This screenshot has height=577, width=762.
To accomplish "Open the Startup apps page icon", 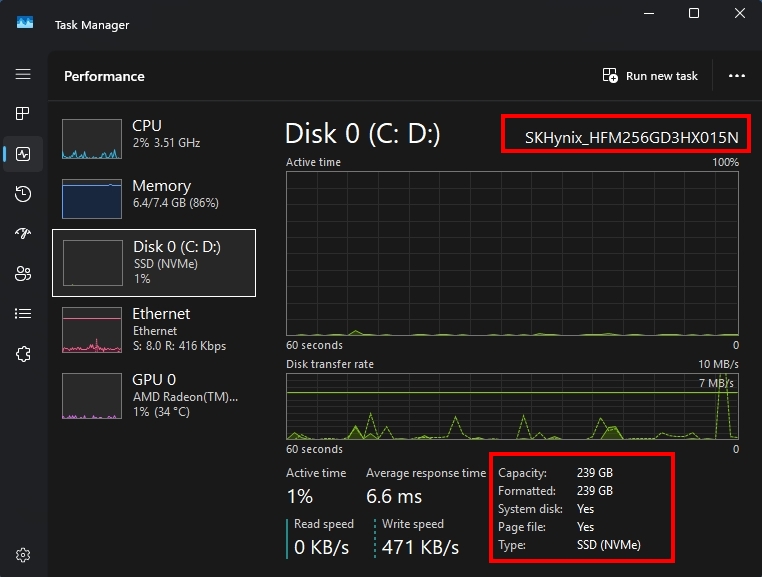I will click(x=23, y=233).
